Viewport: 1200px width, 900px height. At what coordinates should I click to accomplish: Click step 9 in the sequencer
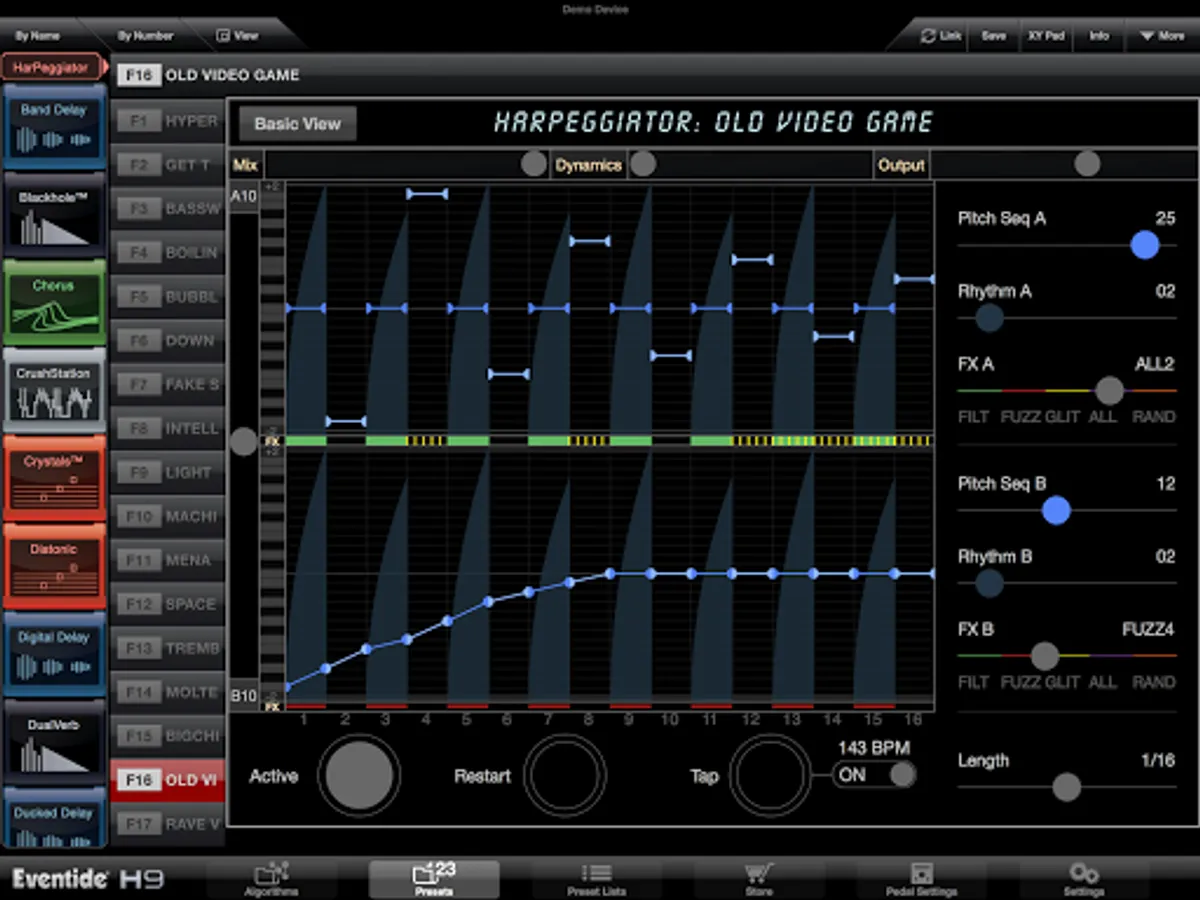click(x=628, y=720)
